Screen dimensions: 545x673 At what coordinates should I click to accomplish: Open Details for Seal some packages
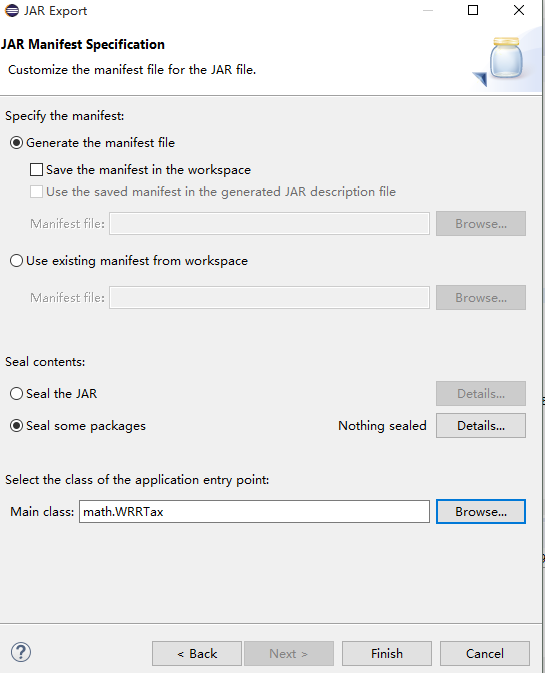tap(481, 425)
